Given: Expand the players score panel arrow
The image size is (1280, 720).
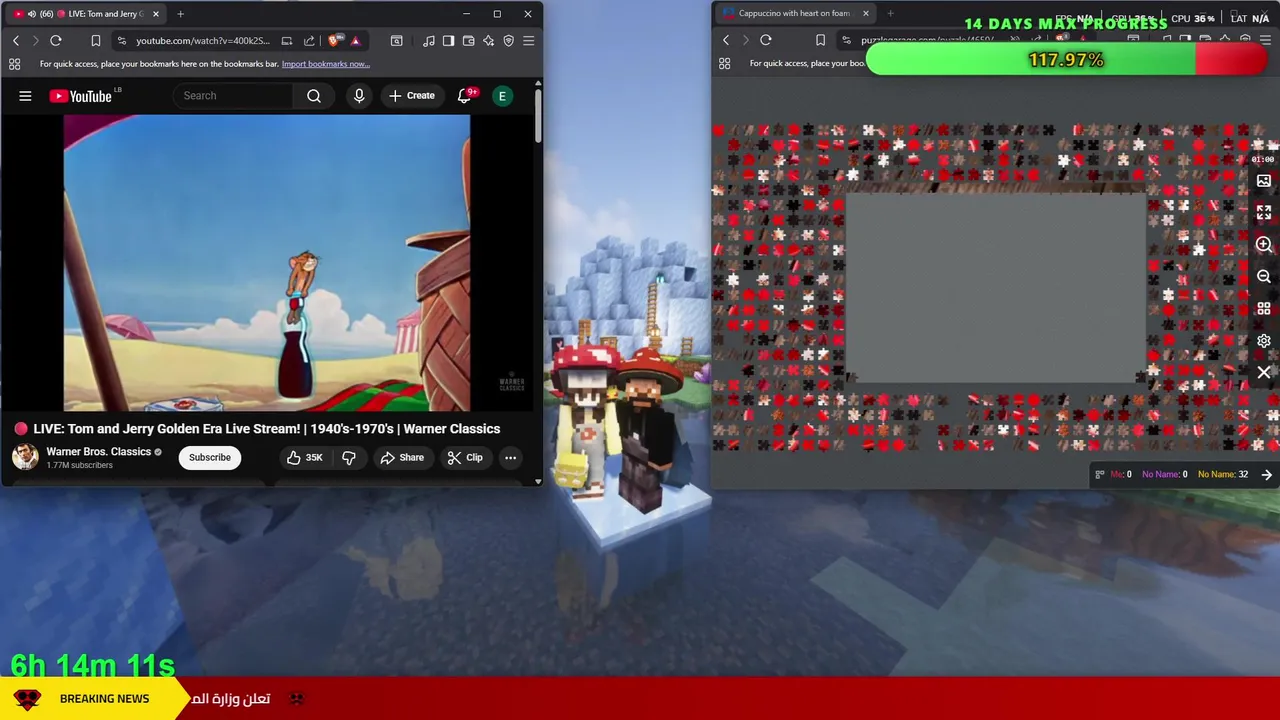Looking at the screenshot, I should pyautogui.click(x=1267, y=475).
